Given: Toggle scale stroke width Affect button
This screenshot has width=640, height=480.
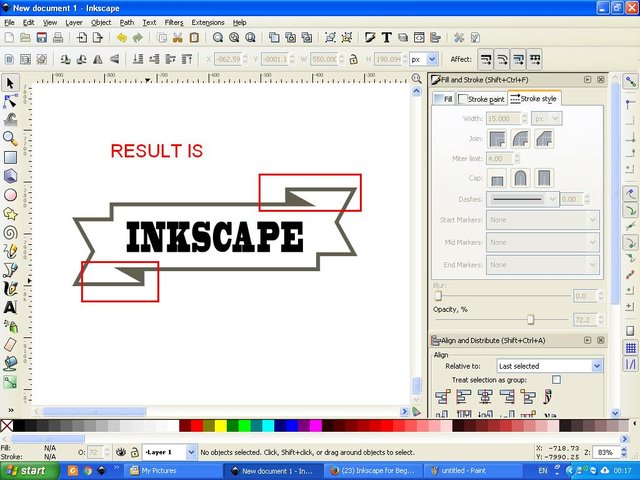Looking at the screenshot, I should point(485,60).
